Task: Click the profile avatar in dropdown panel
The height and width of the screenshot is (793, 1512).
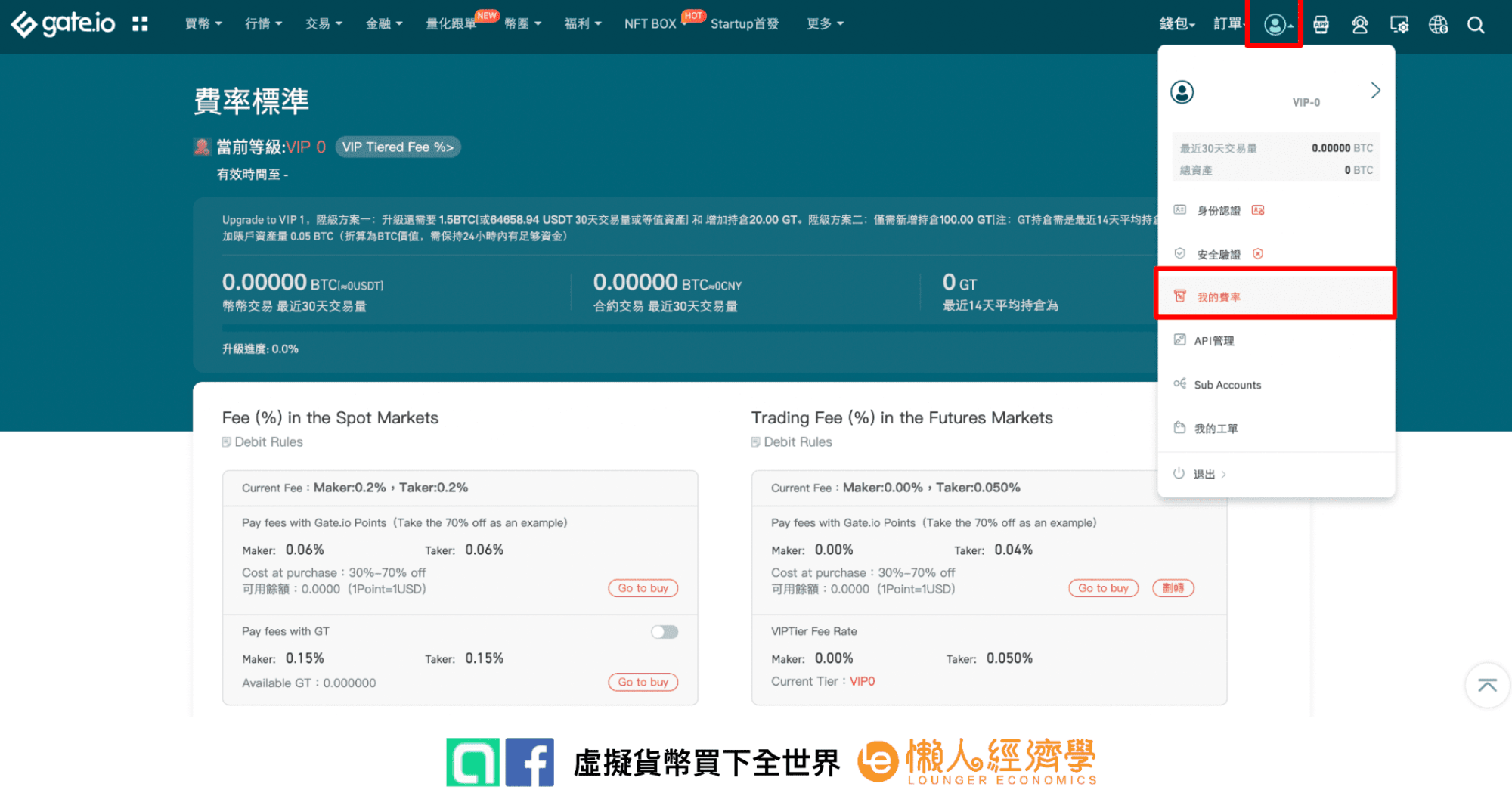Action: click(x=1182, y=92)
